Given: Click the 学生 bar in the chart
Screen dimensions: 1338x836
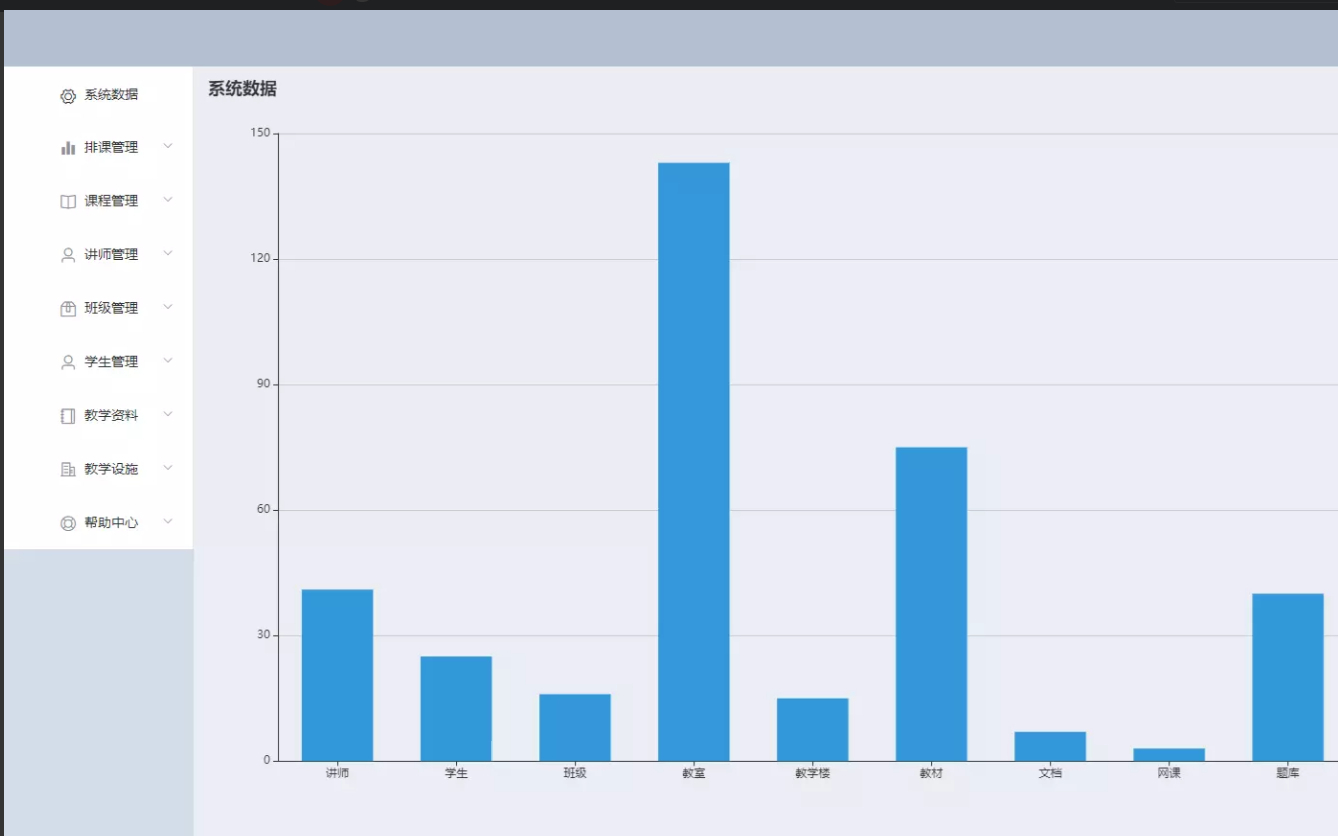Looking at the screenshot, I should click(x=456, y=708).
